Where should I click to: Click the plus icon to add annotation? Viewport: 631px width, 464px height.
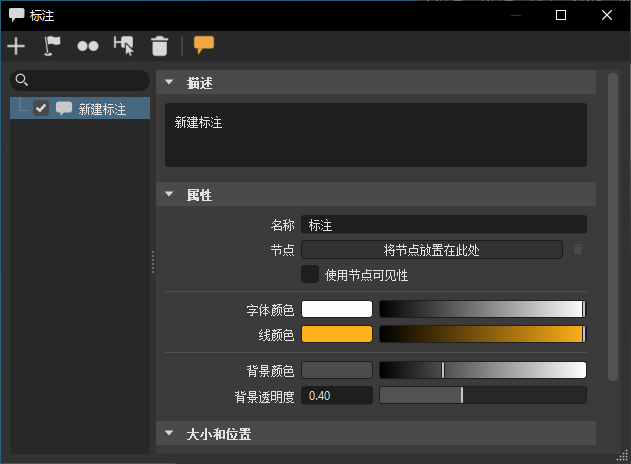click(16, 46)
